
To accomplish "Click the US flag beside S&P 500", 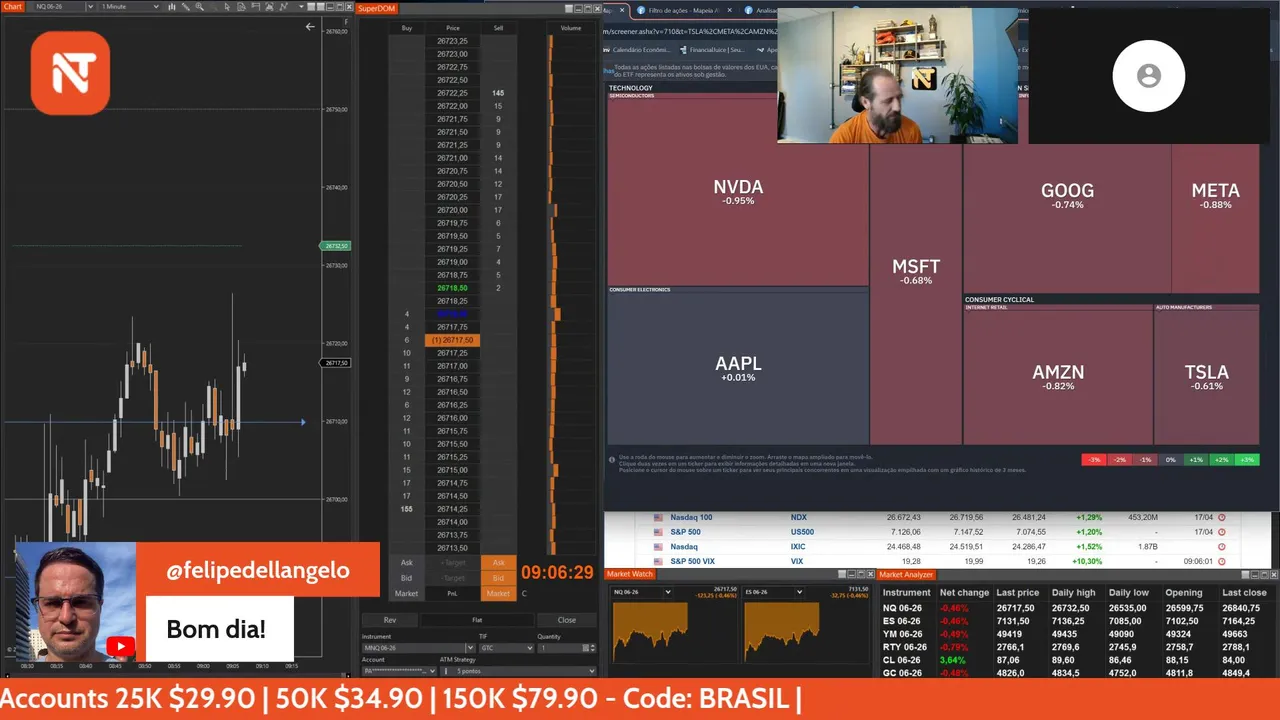I will coord(658,532).
